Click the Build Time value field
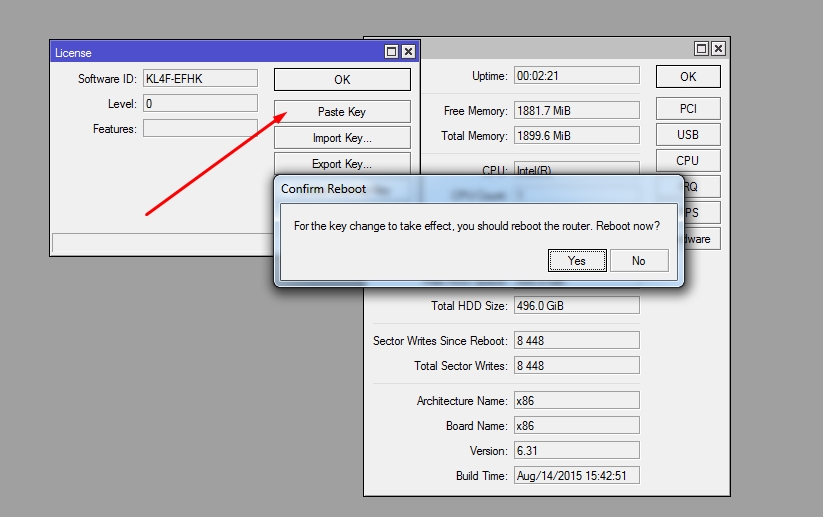This screenshot has width=823, height=517. 576,476
